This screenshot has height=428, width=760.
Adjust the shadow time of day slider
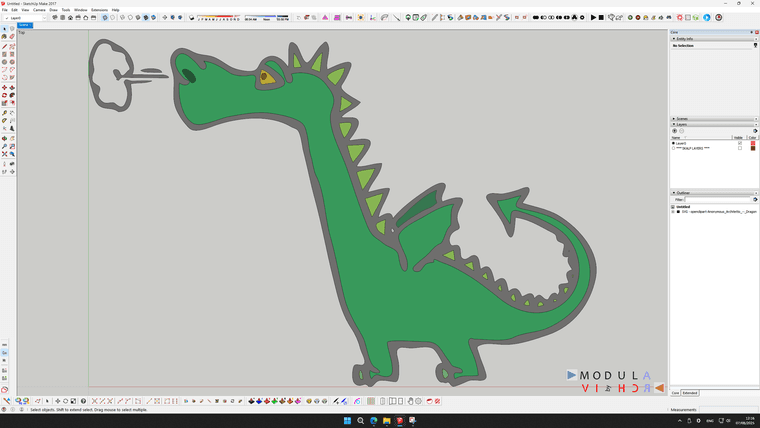pyautogui.click(x=267, y=17)
